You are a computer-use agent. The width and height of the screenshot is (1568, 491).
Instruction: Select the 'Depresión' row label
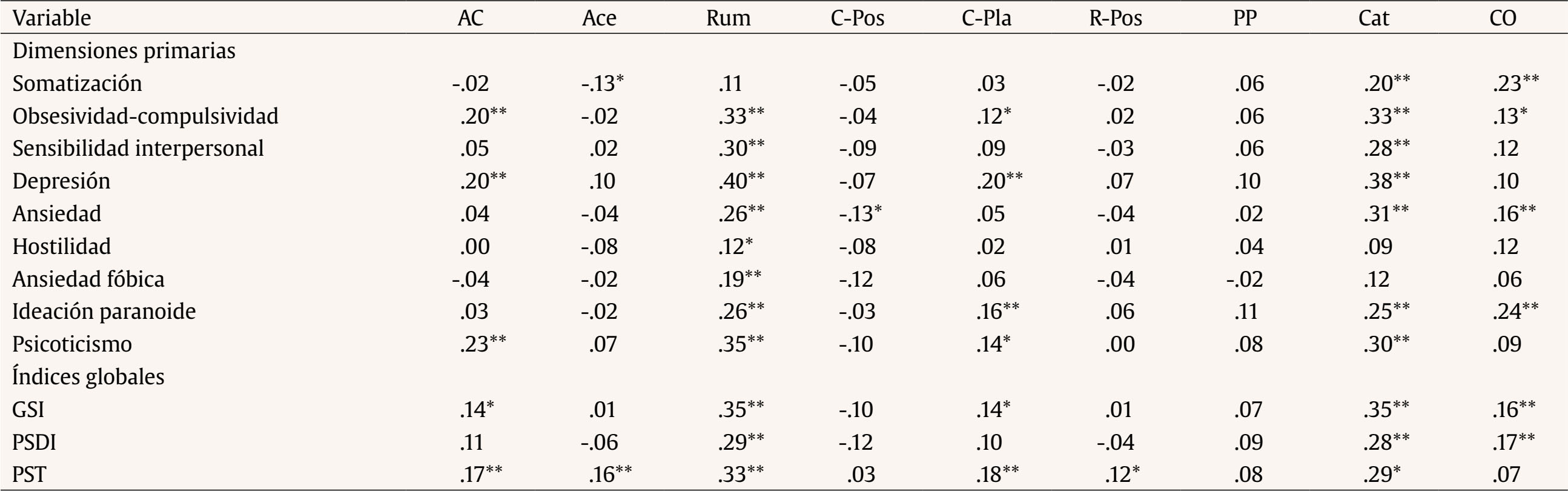click(x=61, y=181)
